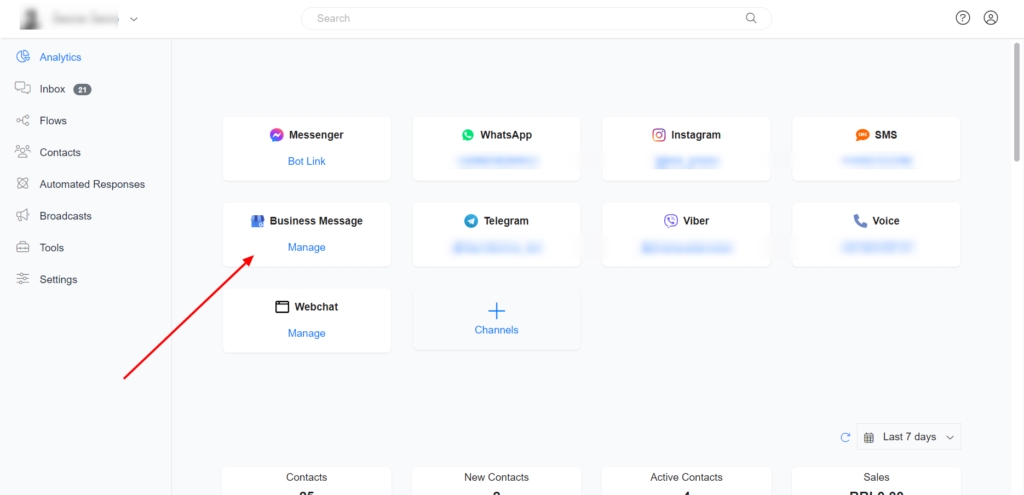
Task: Click the Viber channel icon
Action: tap(670, 221)
